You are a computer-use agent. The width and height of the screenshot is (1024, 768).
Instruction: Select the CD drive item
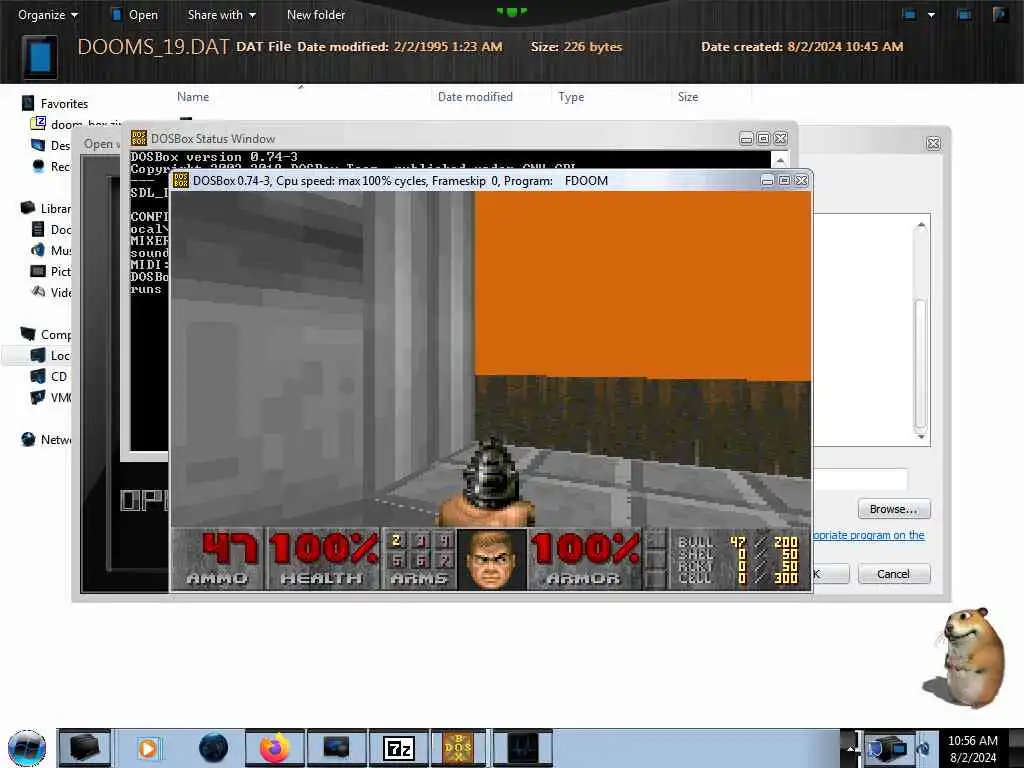click(50, 376)
